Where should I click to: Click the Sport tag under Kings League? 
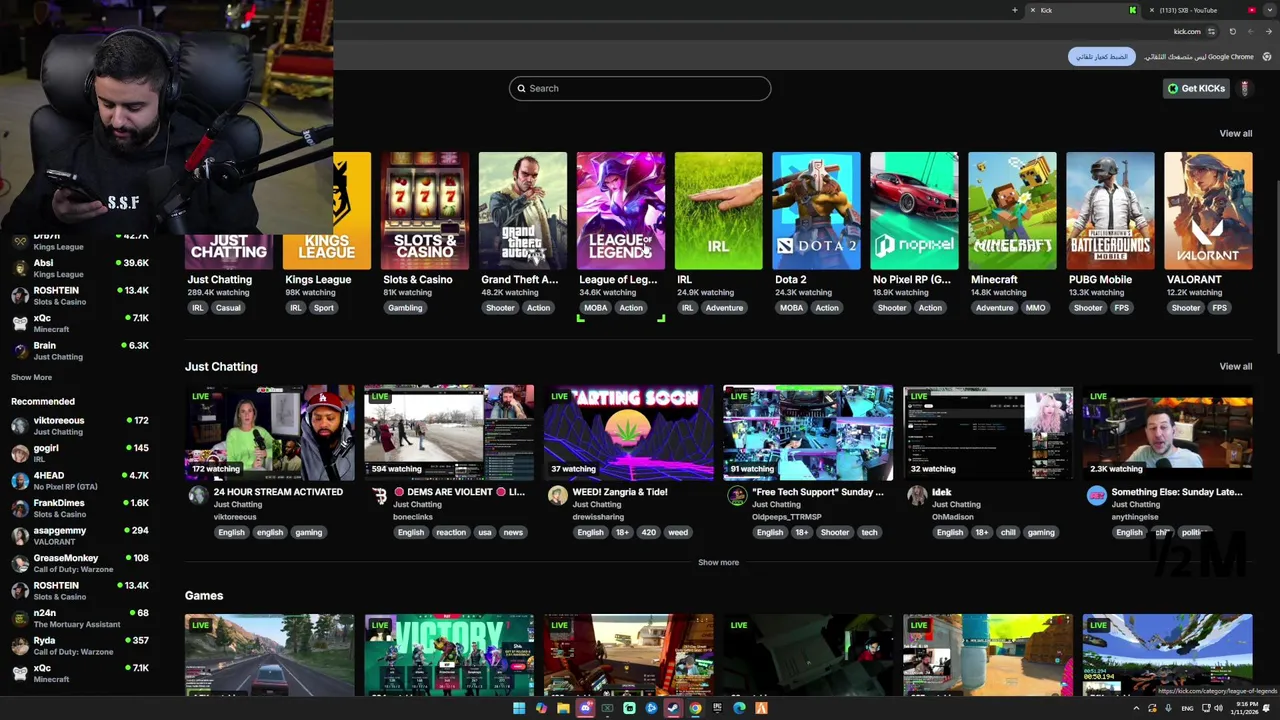pyautogui.click(x=323, y=308)
